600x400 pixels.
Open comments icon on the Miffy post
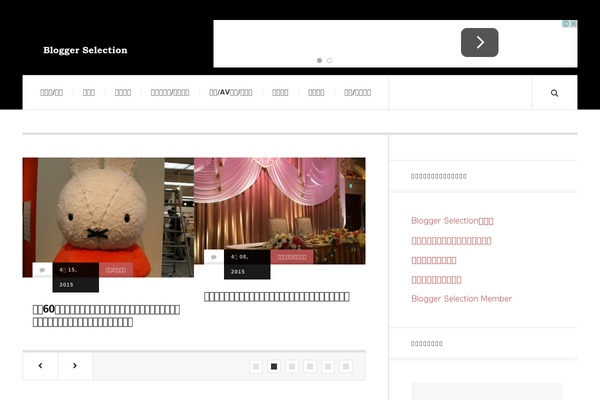point(42,270)
